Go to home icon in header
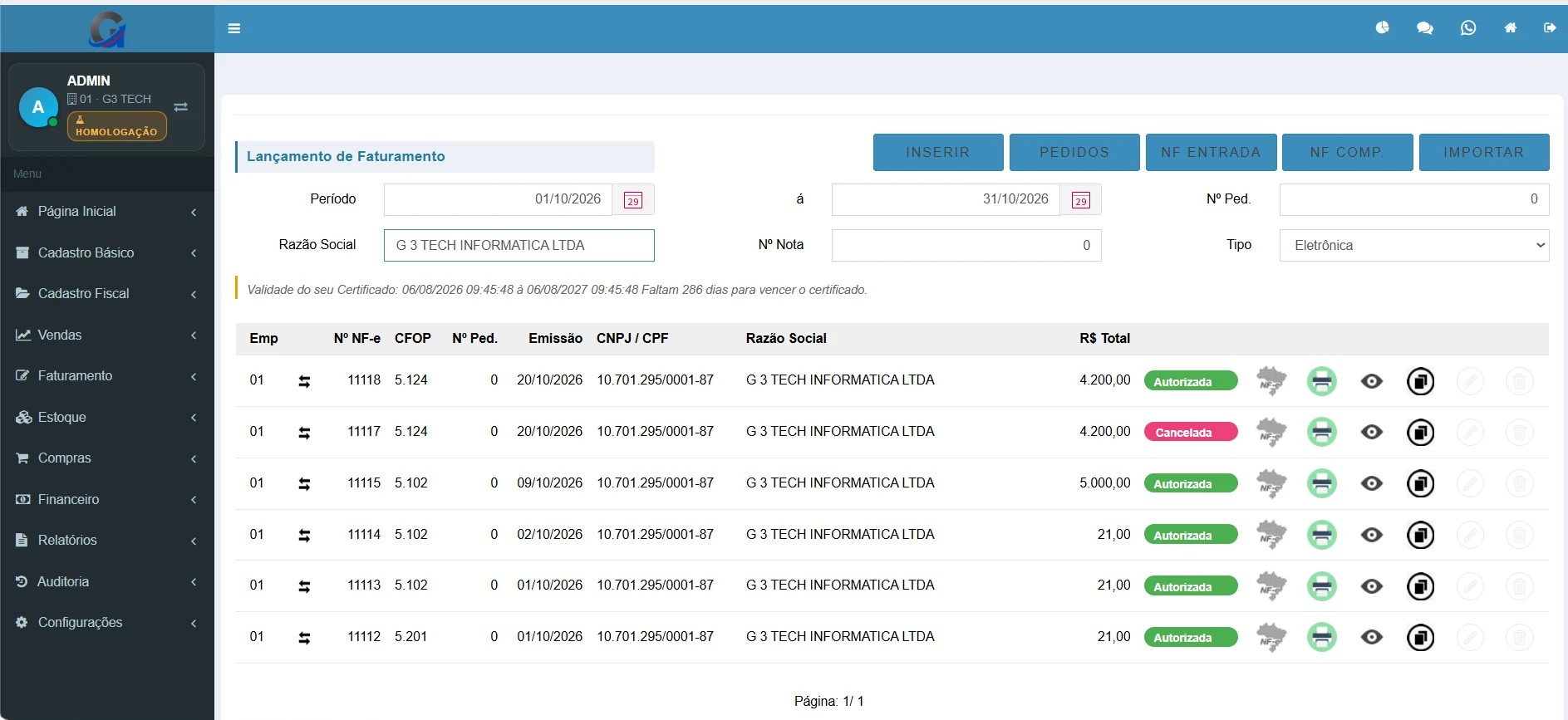The height and width of the screenshot is (720, 1568). tap(1511, 27)
